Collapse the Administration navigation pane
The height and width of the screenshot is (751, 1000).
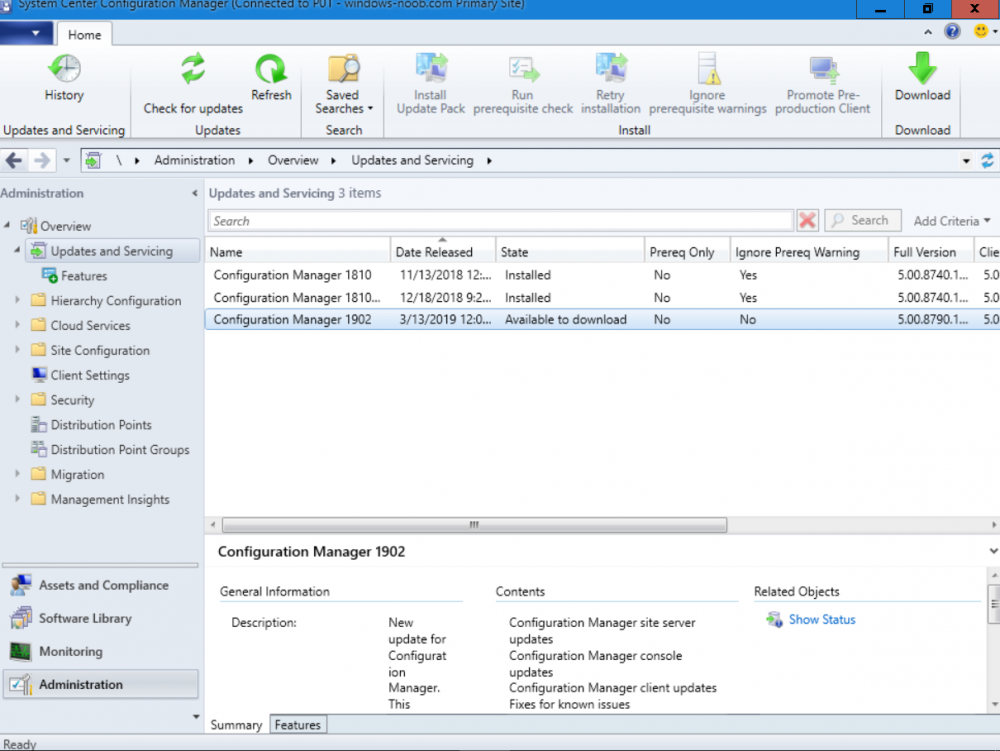click(x=195, y=193)
